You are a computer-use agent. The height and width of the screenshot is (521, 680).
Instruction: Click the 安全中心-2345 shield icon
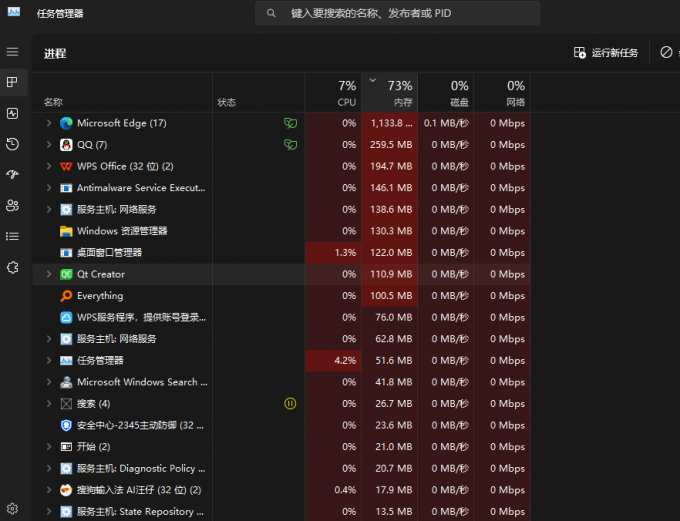[66, 425]
